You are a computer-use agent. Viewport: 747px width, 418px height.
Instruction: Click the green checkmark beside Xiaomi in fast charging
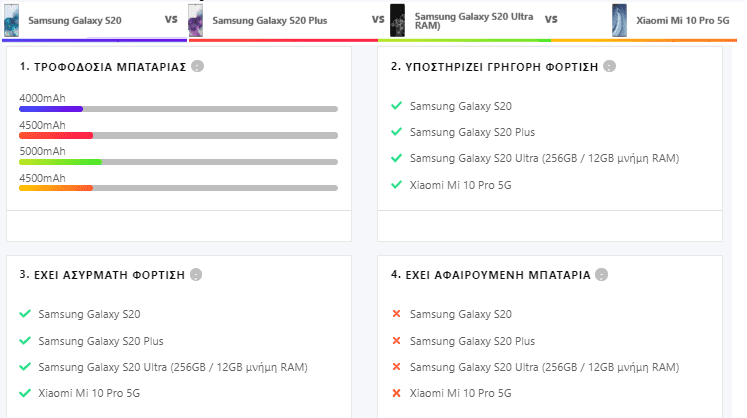396,184
